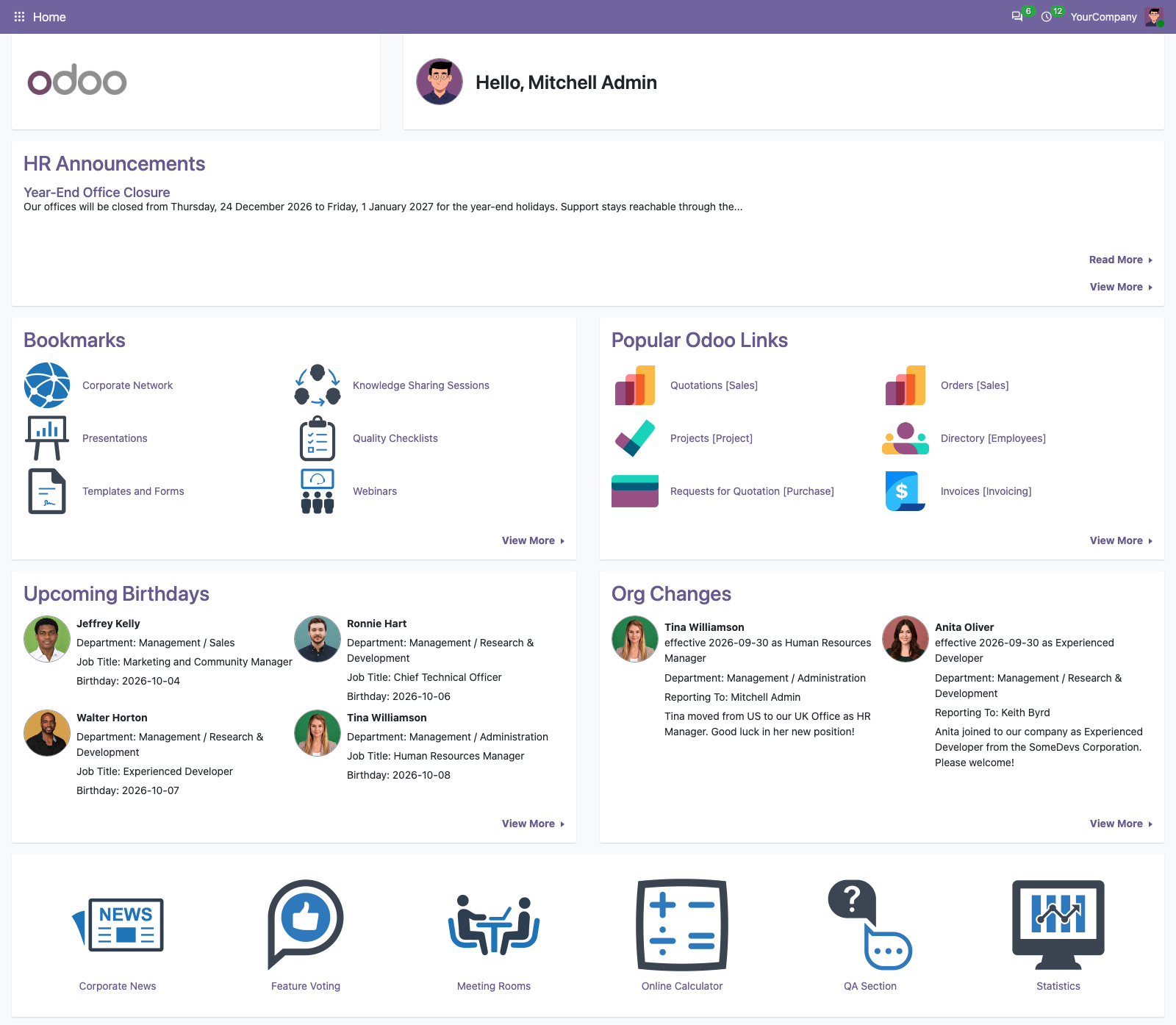Open the Online Calculator label link
Screen dimensions: 1176x1025
click(x=682, y=986)
